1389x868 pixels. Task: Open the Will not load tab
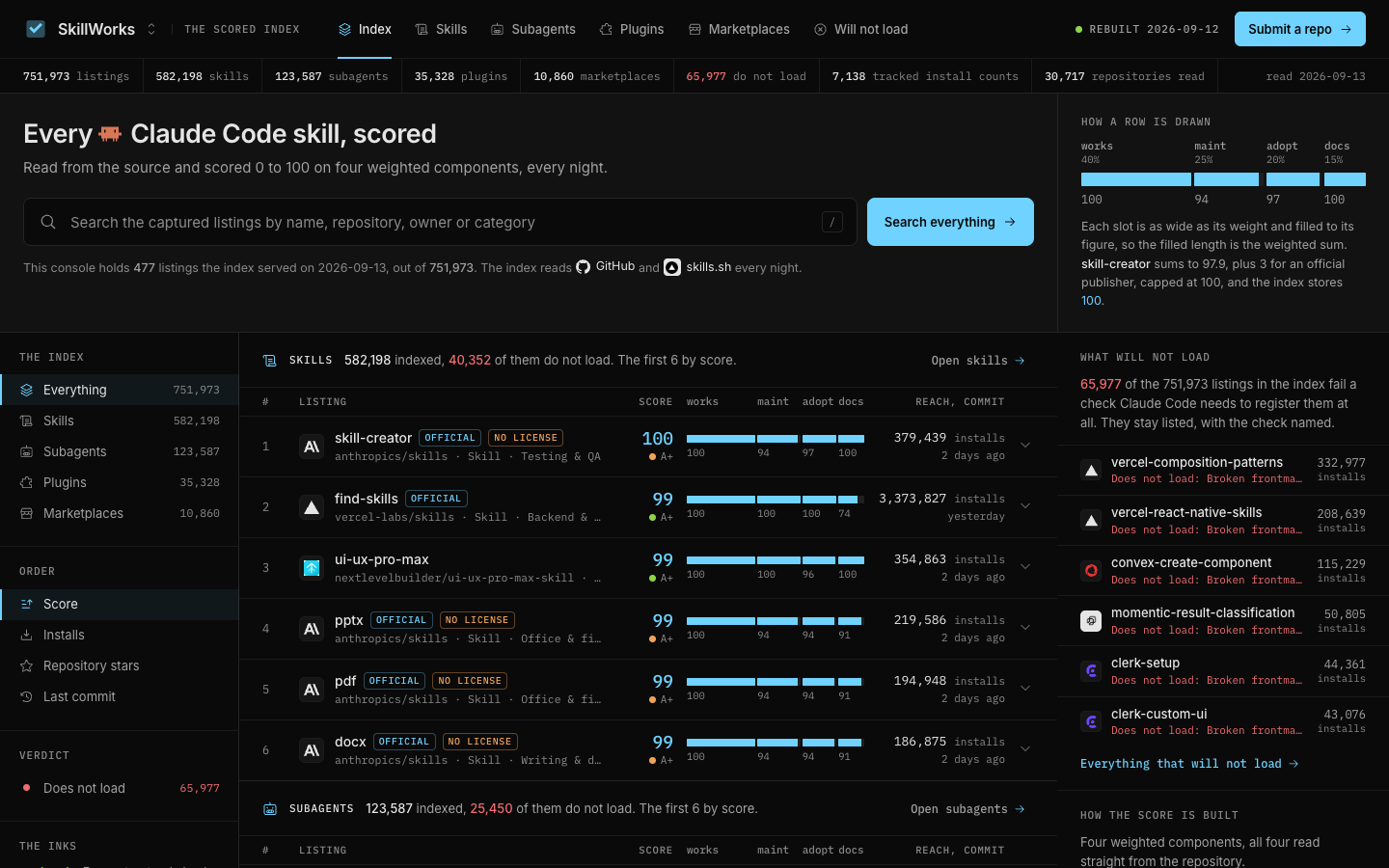coord(861,29)
